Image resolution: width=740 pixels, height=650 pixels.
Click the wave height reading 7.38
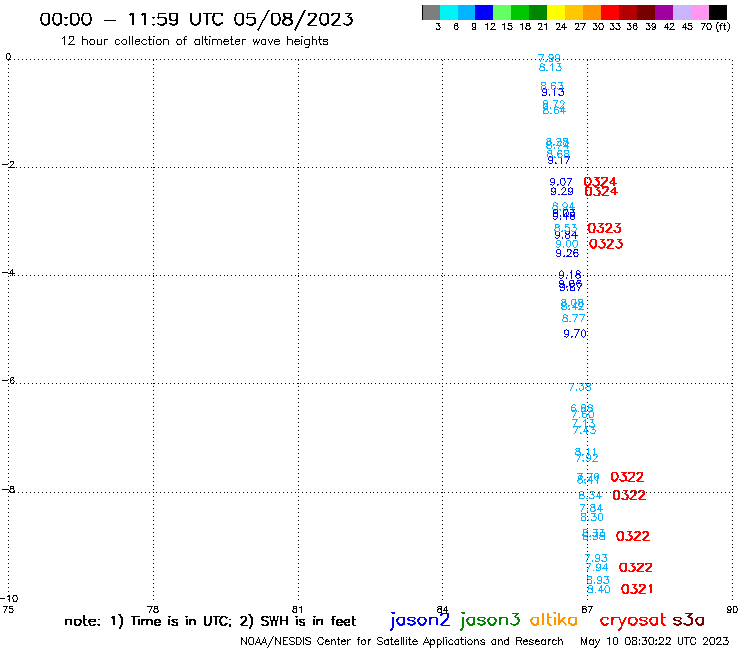click(x=580, y=388)
